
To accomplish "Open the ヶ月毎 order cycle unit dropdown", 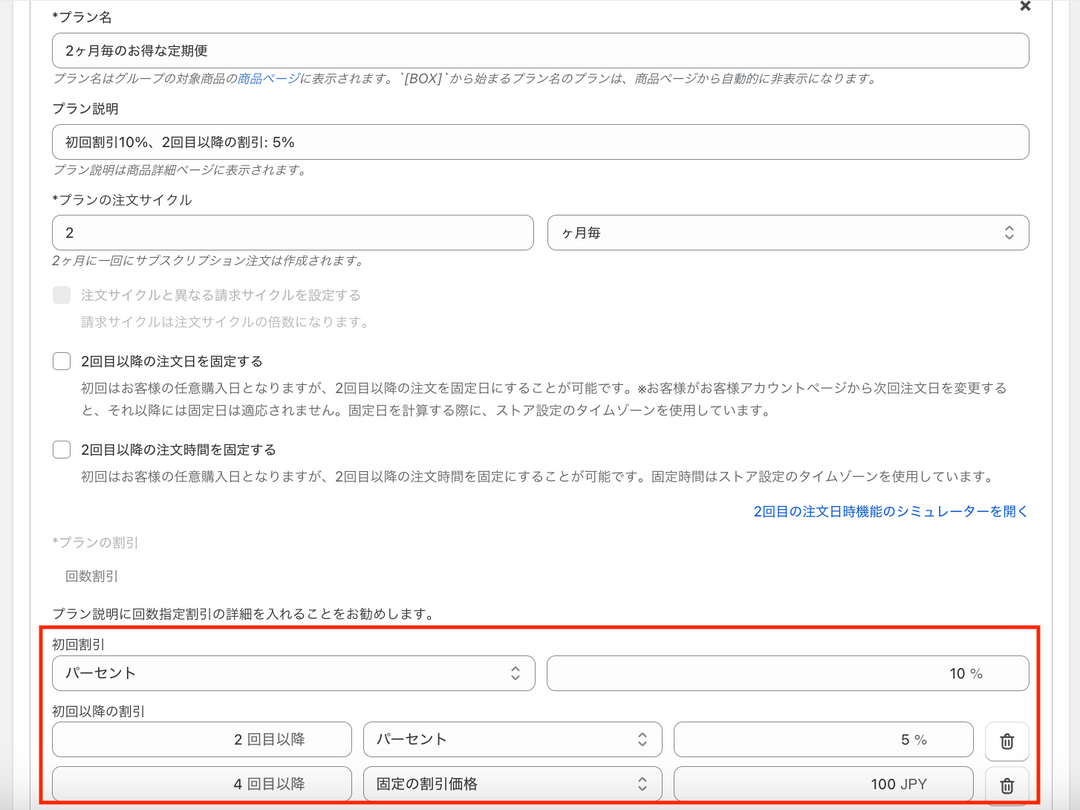I will pyautogui.click(x=788, y=233).
